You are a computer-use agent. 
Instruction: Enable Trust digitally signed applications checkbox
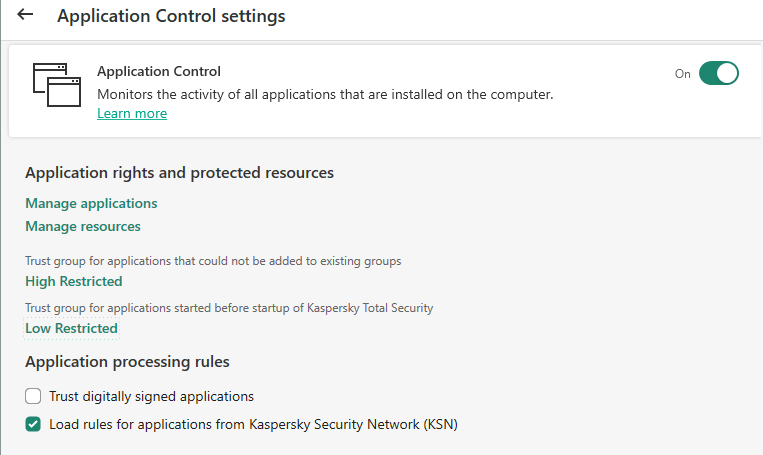(x=33, y=396)
